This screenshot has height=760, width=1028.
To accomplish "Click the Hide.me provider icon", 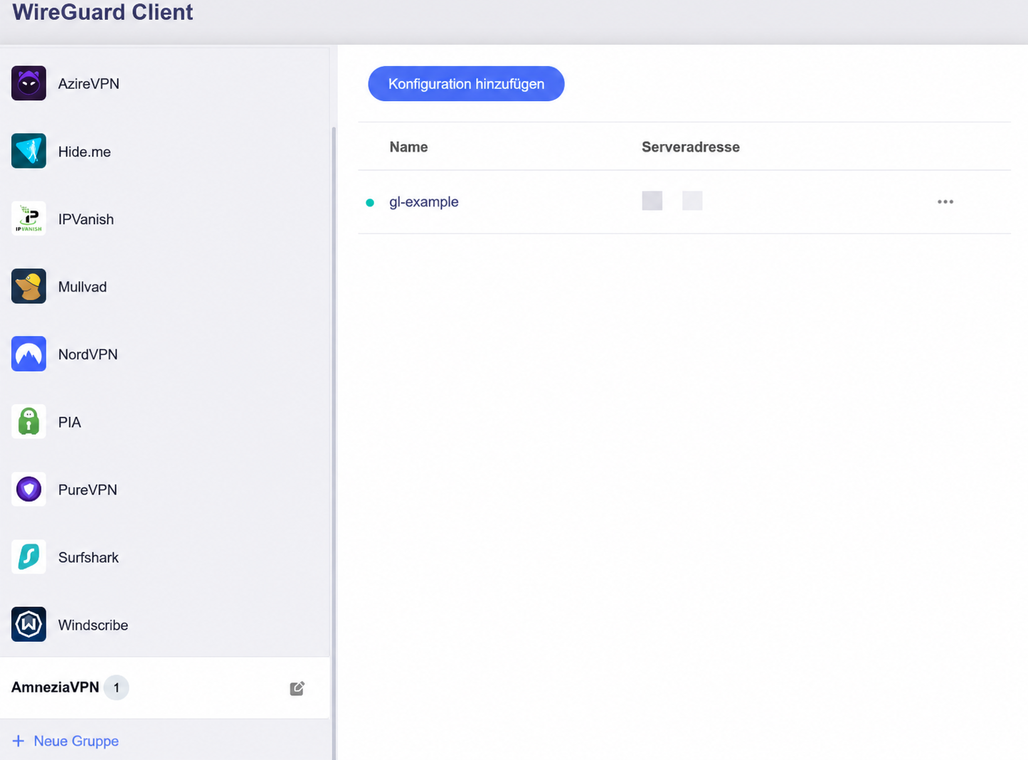I will [29, 151].
